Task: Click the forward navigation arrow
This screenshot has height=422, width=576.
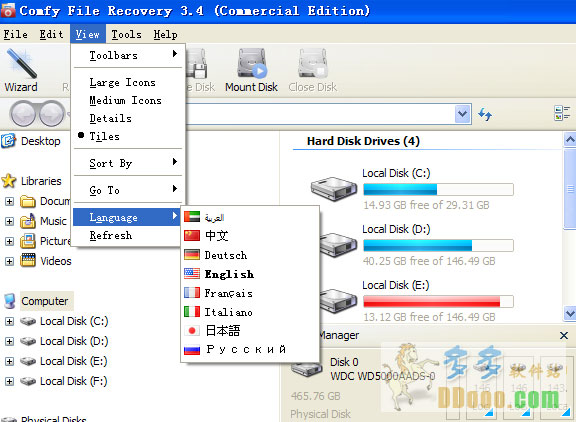Action: (x=52, y=113)
